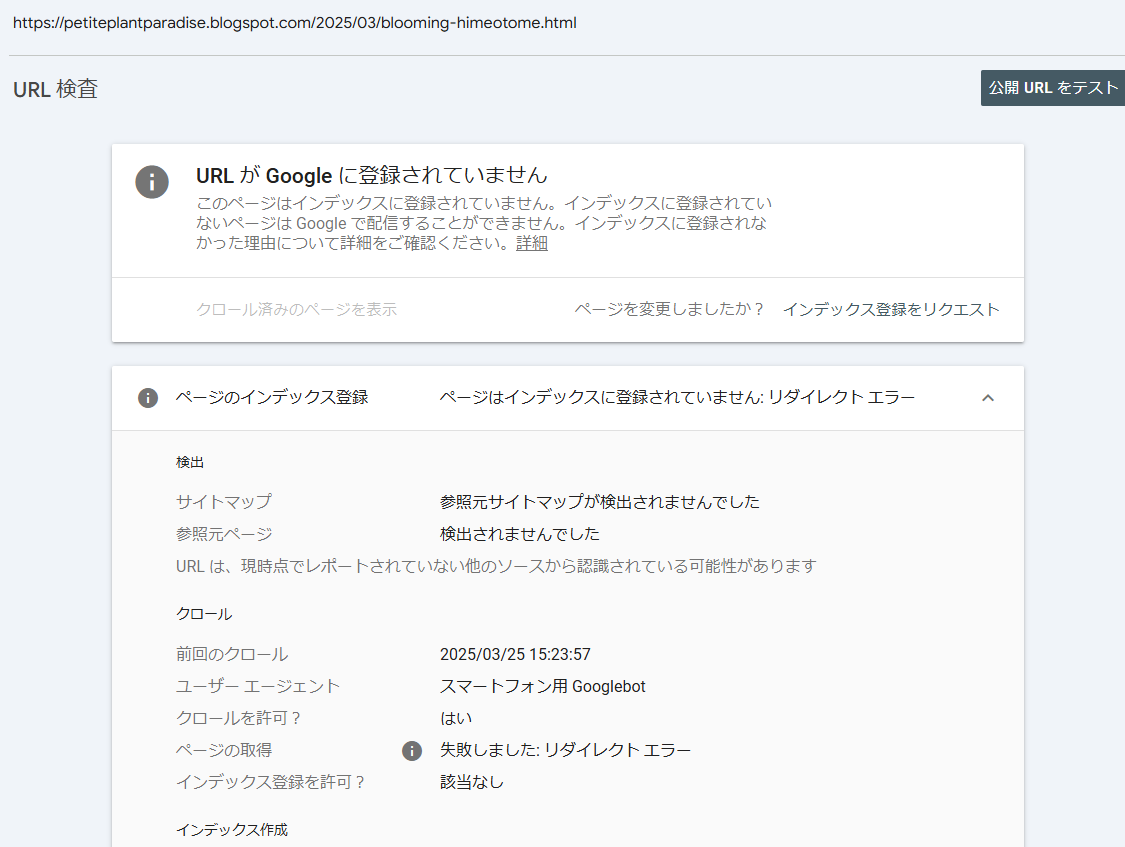Click the 前回のクロール timestamp value

point(516,653)
